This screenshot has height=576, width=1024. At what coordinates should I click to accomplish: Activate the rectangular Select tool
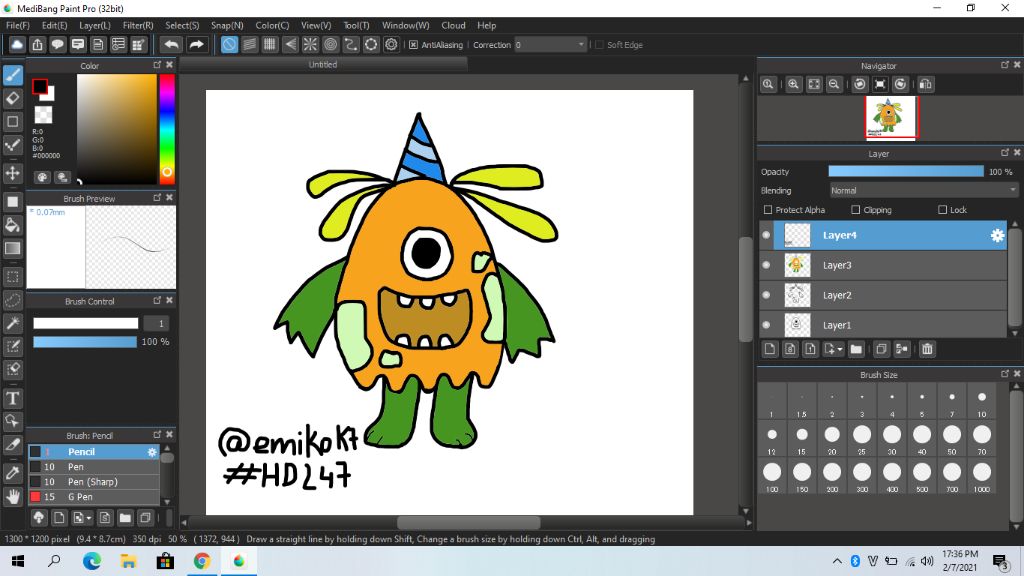pyautogui.click(x=12, y=277)
